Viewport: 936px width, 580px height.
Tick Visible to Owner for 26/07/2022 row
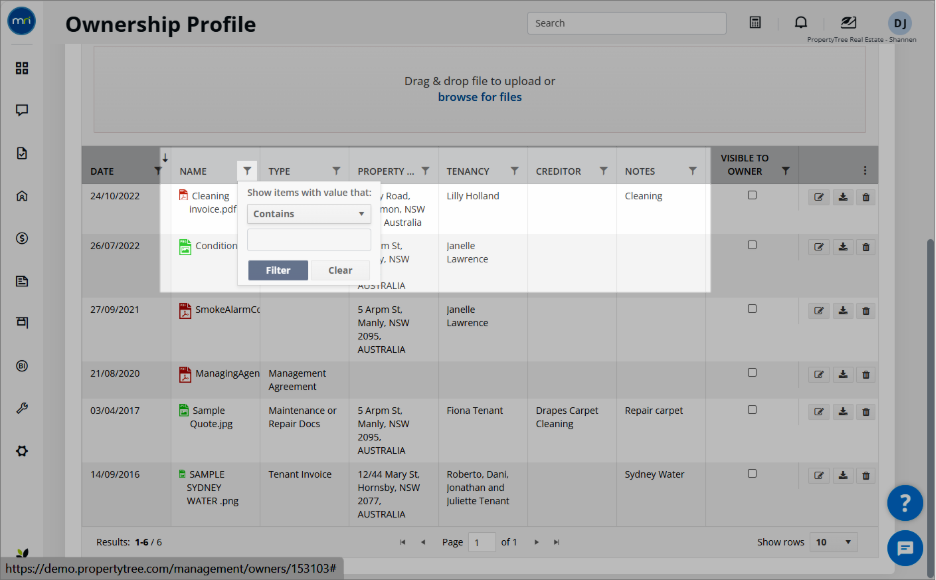tap(752, 245)
